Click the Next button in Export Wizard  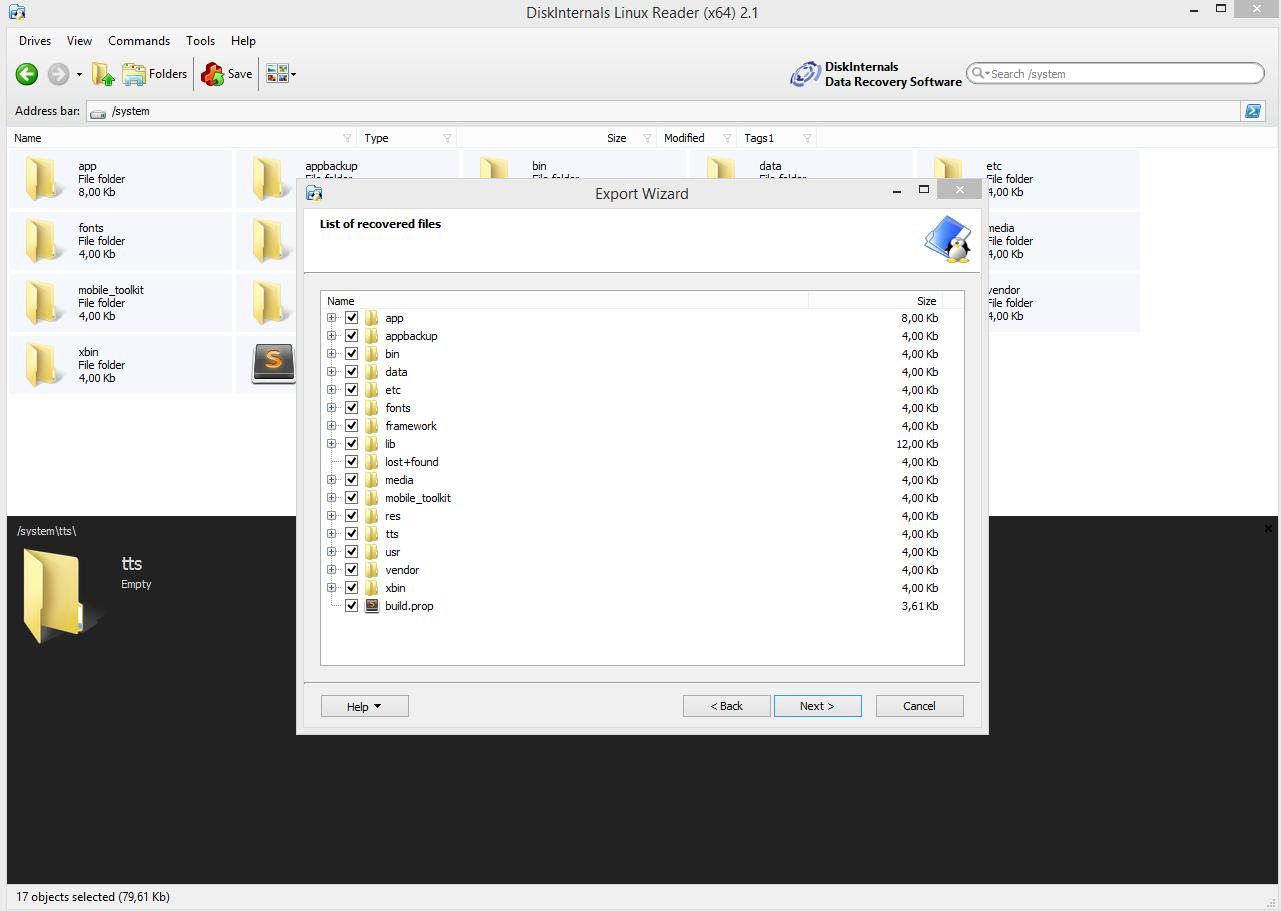[817, 706]
